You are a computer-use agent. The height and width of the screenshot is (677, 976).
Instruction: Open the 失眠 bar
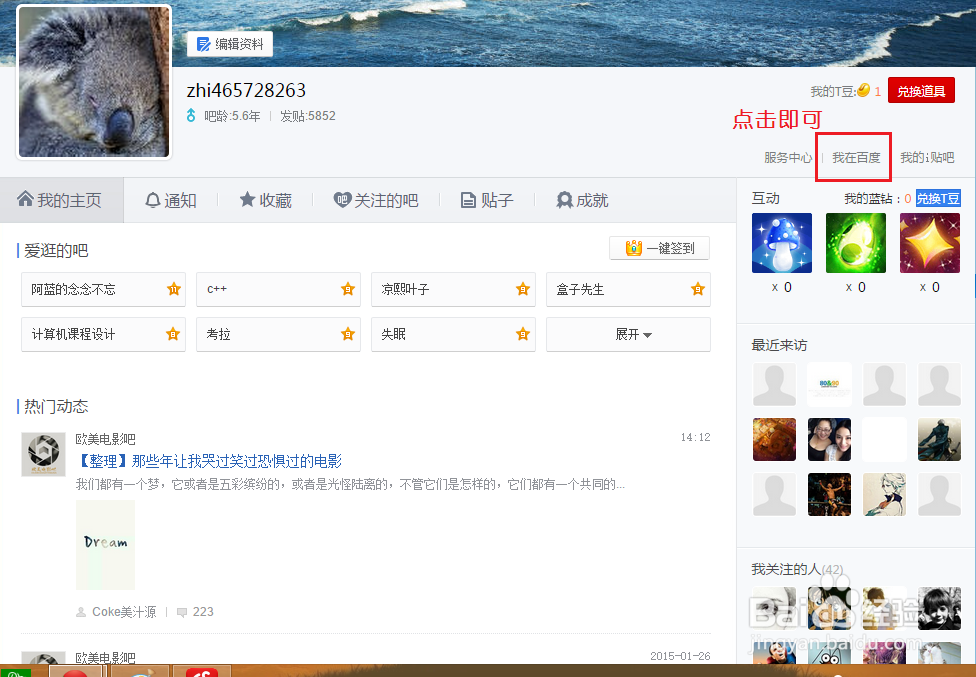coord(453,334)
